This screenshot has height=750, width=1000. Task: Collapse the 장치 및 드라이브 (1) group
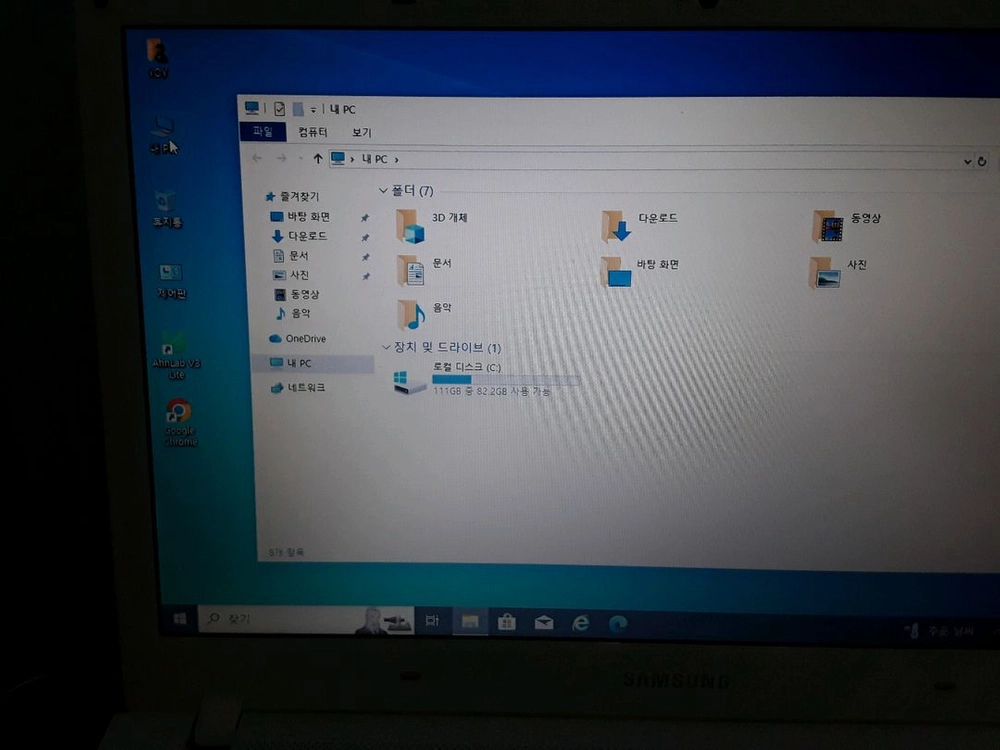click(x=385, y=348)
